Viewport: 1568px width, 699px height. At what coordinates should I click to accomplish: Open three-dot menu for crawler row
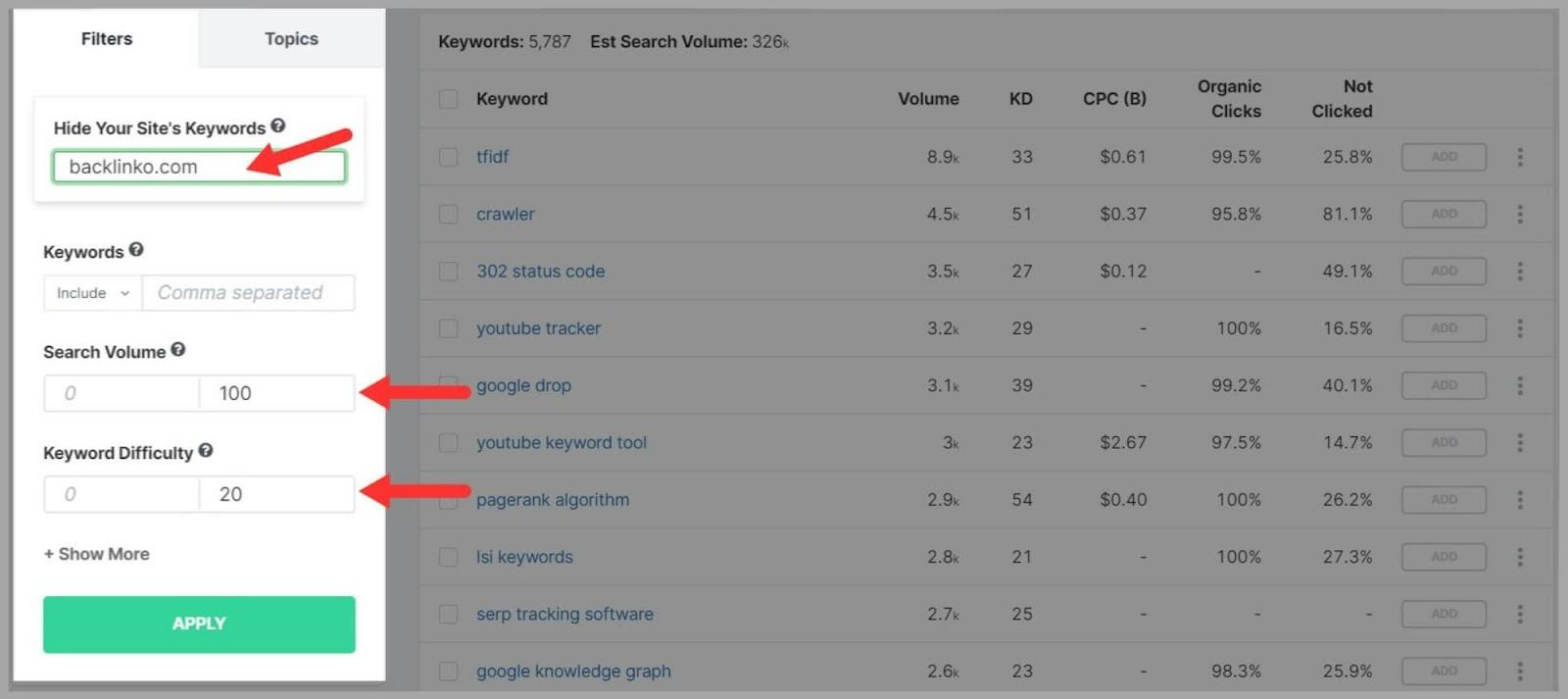pos(1520,214)
